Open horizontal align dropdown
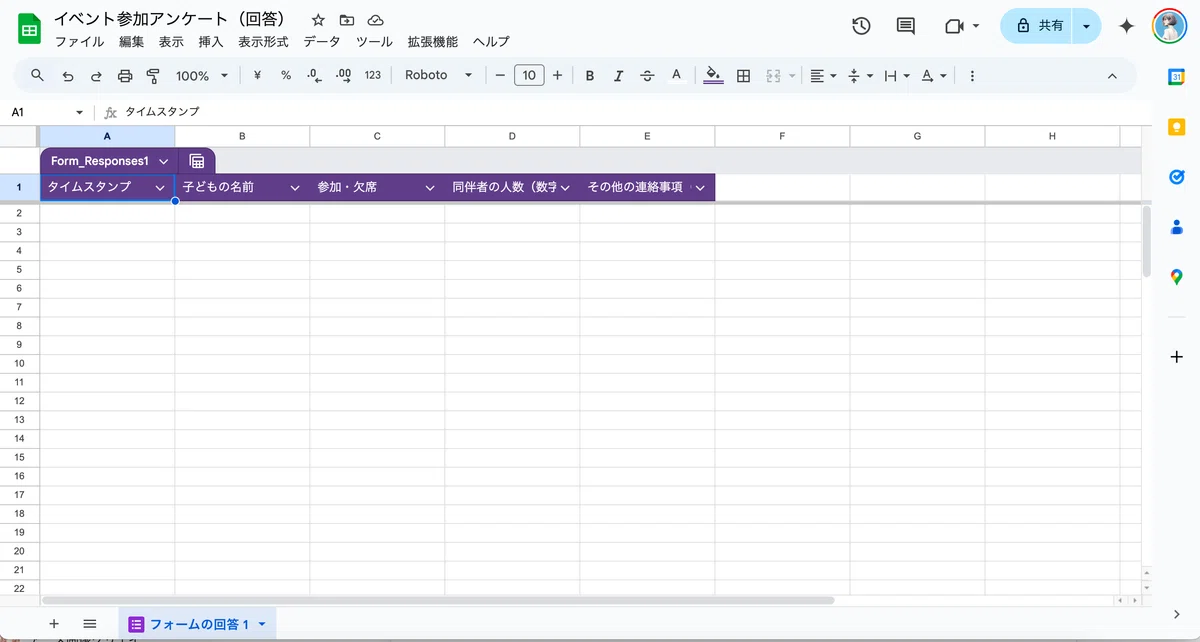1200x642 pixels. [x=823, y=75]
